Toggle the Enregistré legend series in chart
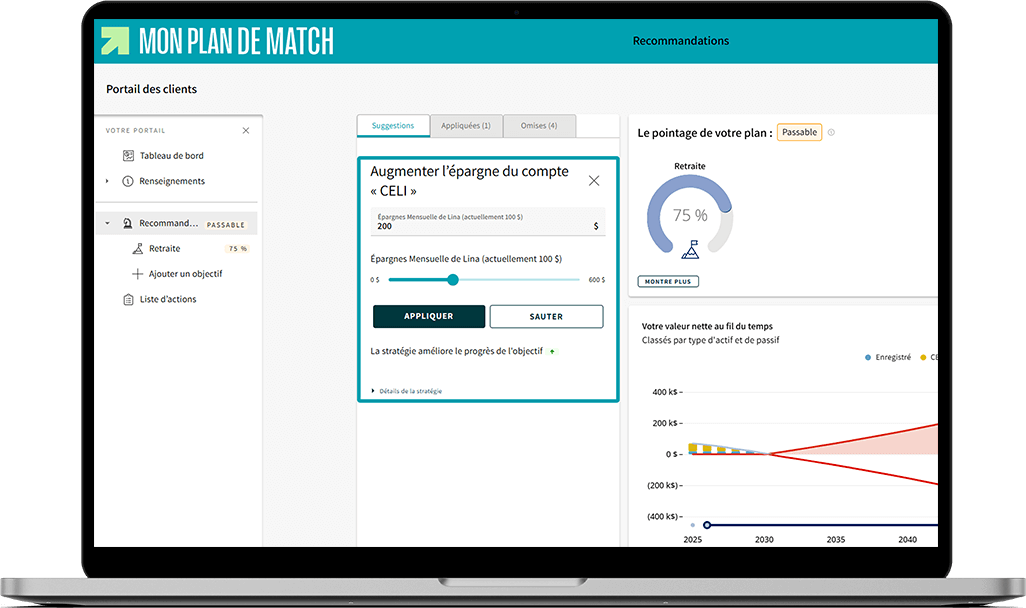1026x608 pixels. [x=867, y=357]
